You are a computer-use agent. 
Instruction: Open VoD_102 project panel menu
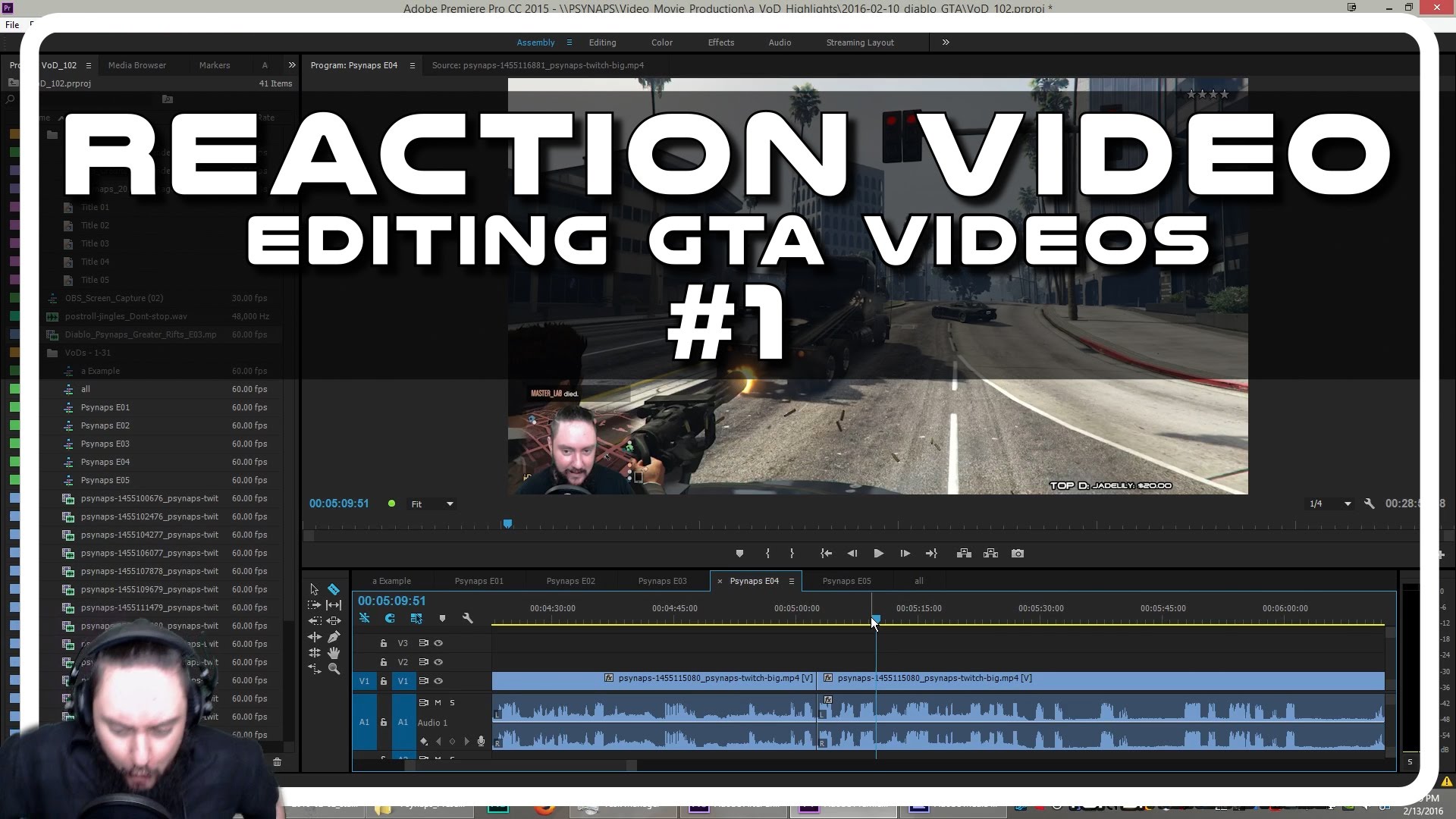pos(89,66)
